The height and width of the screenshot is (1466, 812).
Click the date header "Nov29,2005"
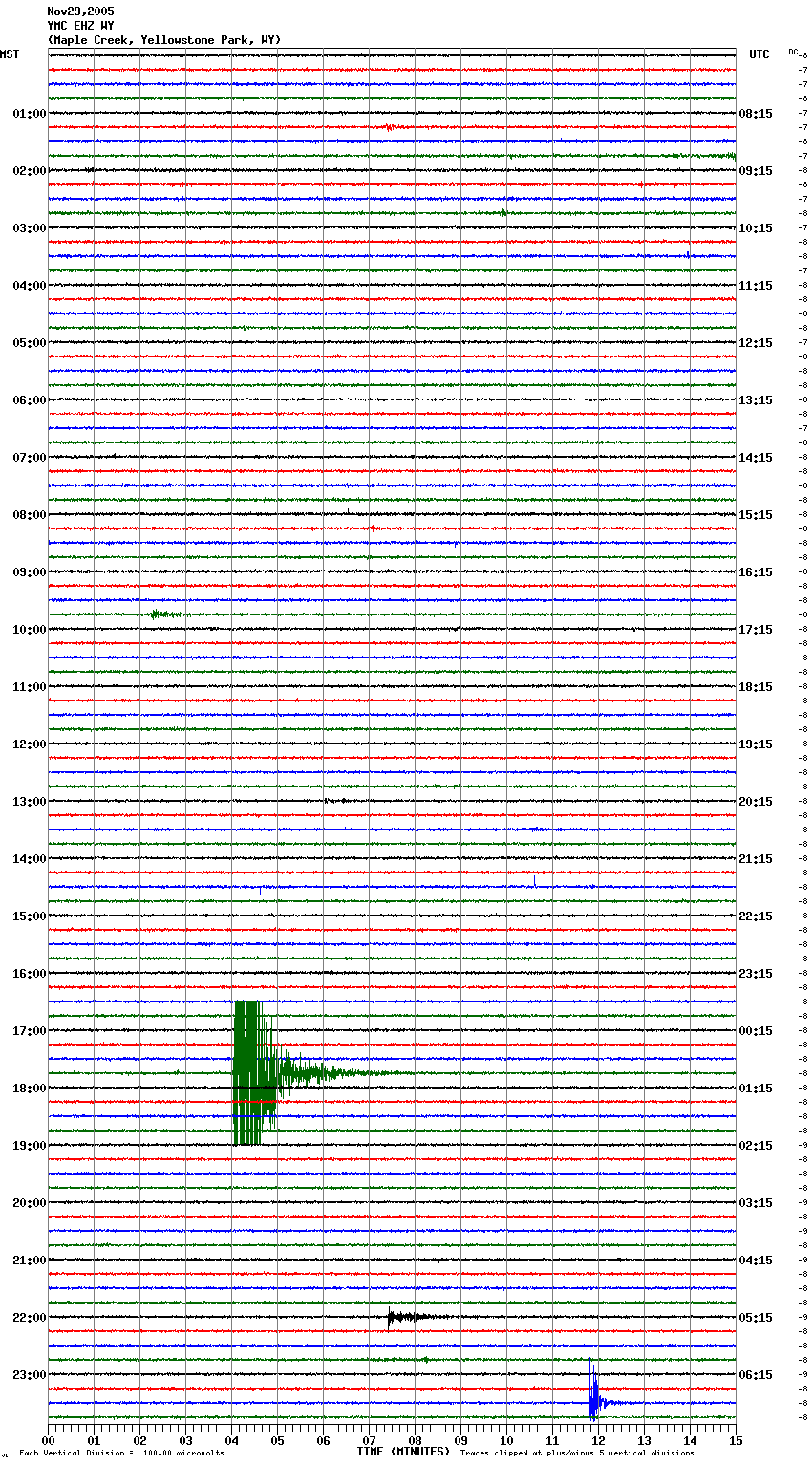pos(80,11)
